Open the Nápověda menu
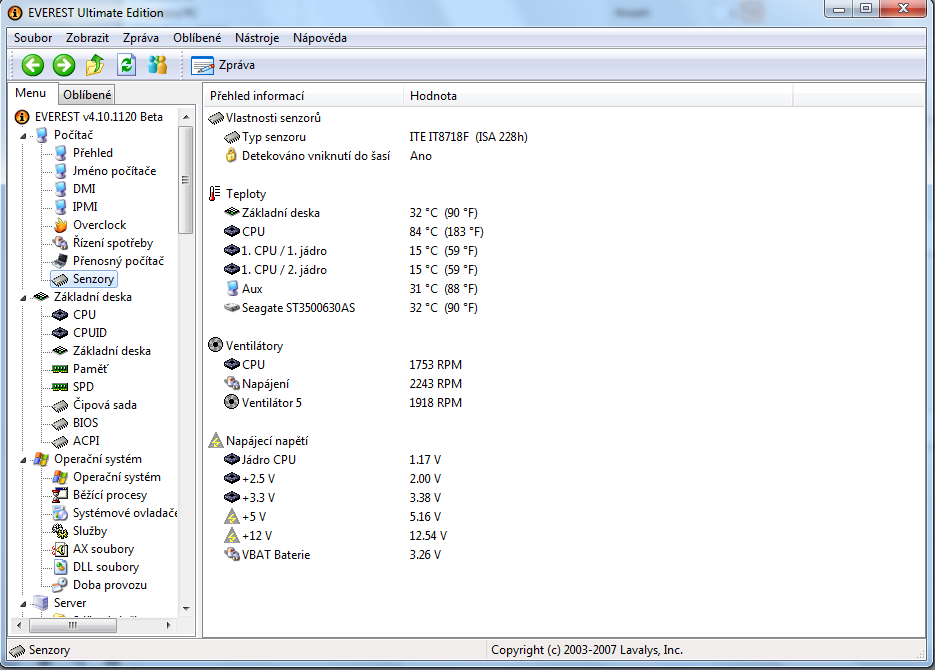The image size is (935, 670). pos(320,38)
